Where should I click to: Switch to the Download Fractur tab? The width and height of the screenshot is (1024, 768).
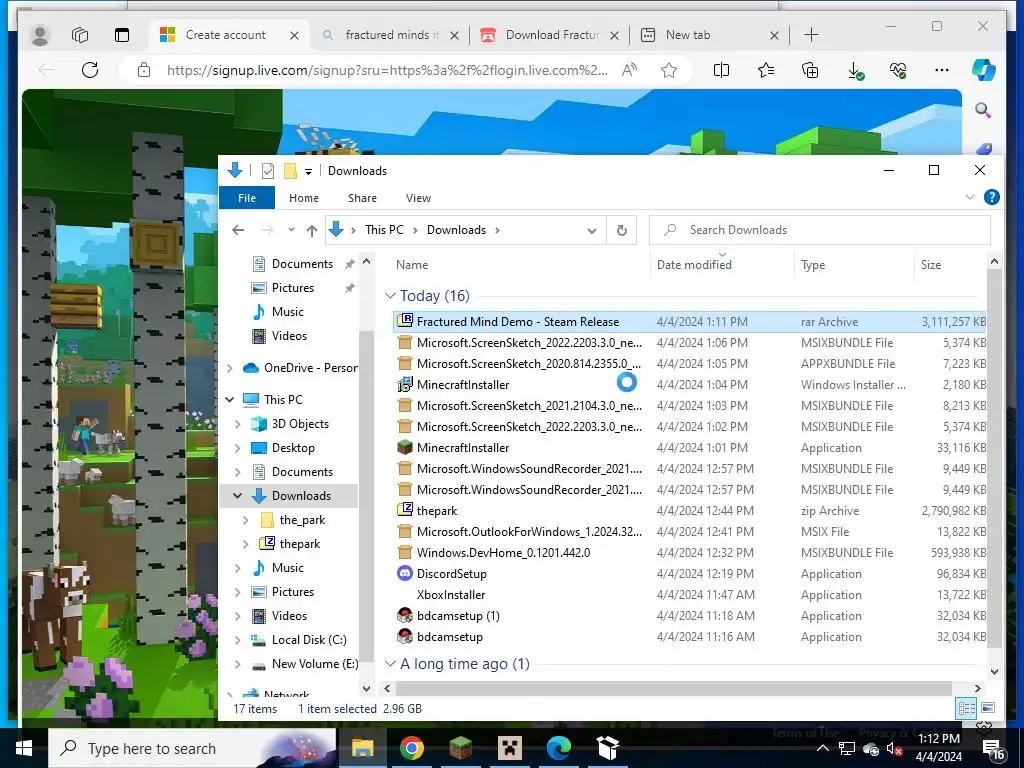pyautogui.click(x=549, y=35)
